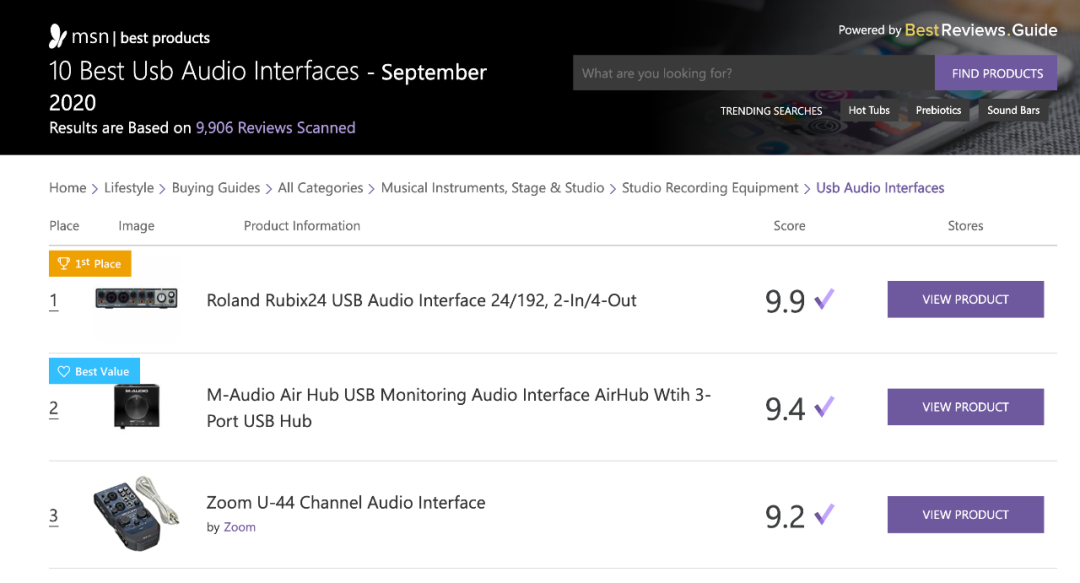Select the Sound Bars trending search
Image resolution: width=1080 pixels, height=583 pixels.
point(1013,110)
